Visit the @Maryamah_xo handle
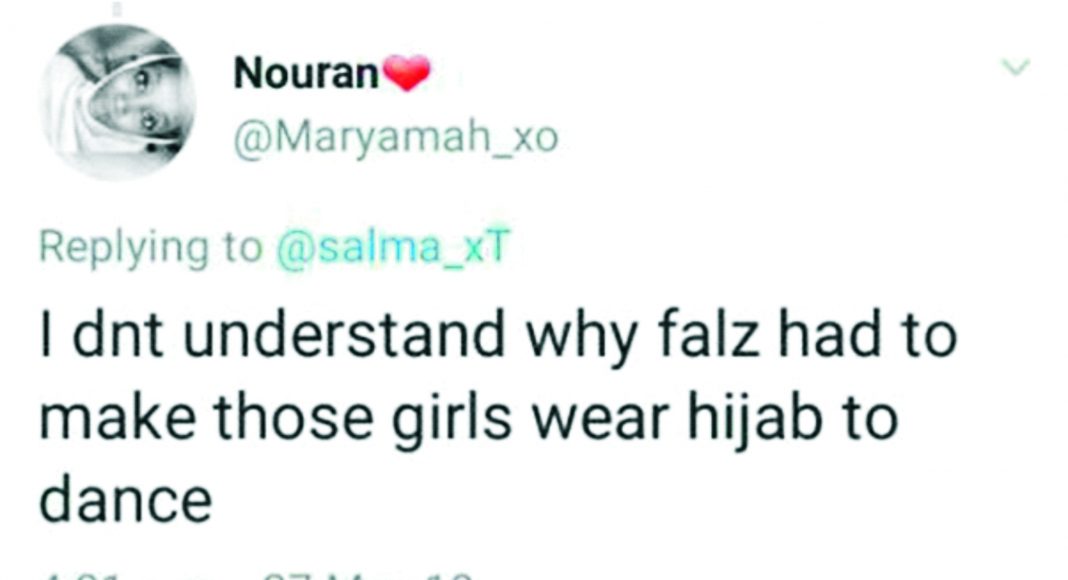The height and width of the screenshot is (580, 1068). pyautogui.click(x=396, y=138)
